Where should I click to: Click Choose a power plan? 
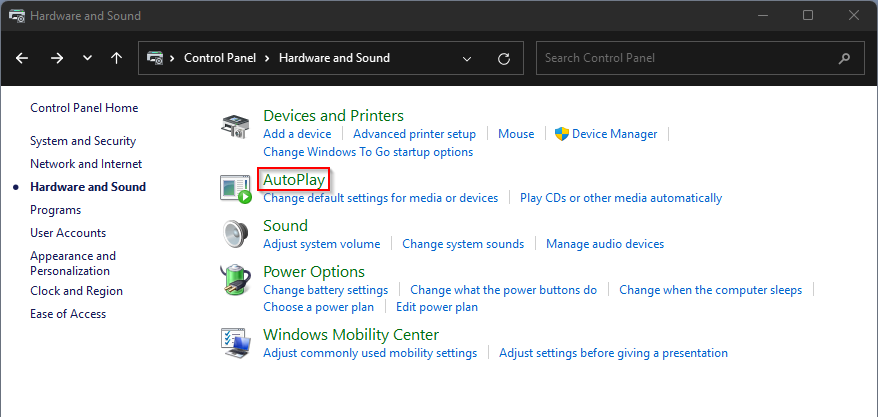[x=318, y=307]
